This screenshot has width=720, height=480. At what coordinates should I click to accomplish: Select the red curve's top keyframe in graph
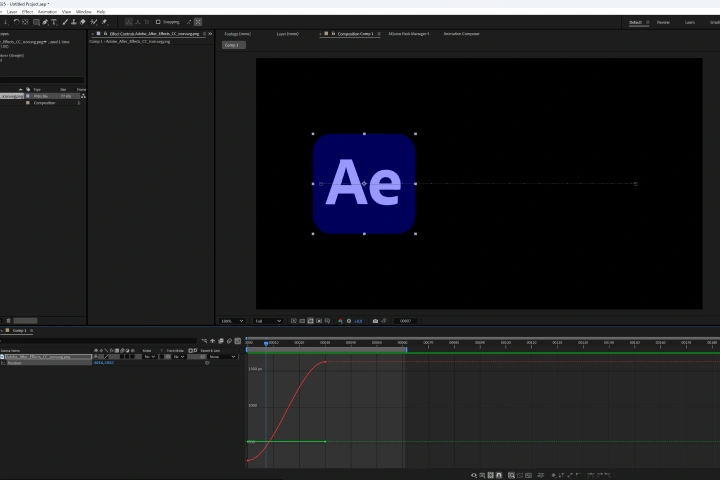326,362
